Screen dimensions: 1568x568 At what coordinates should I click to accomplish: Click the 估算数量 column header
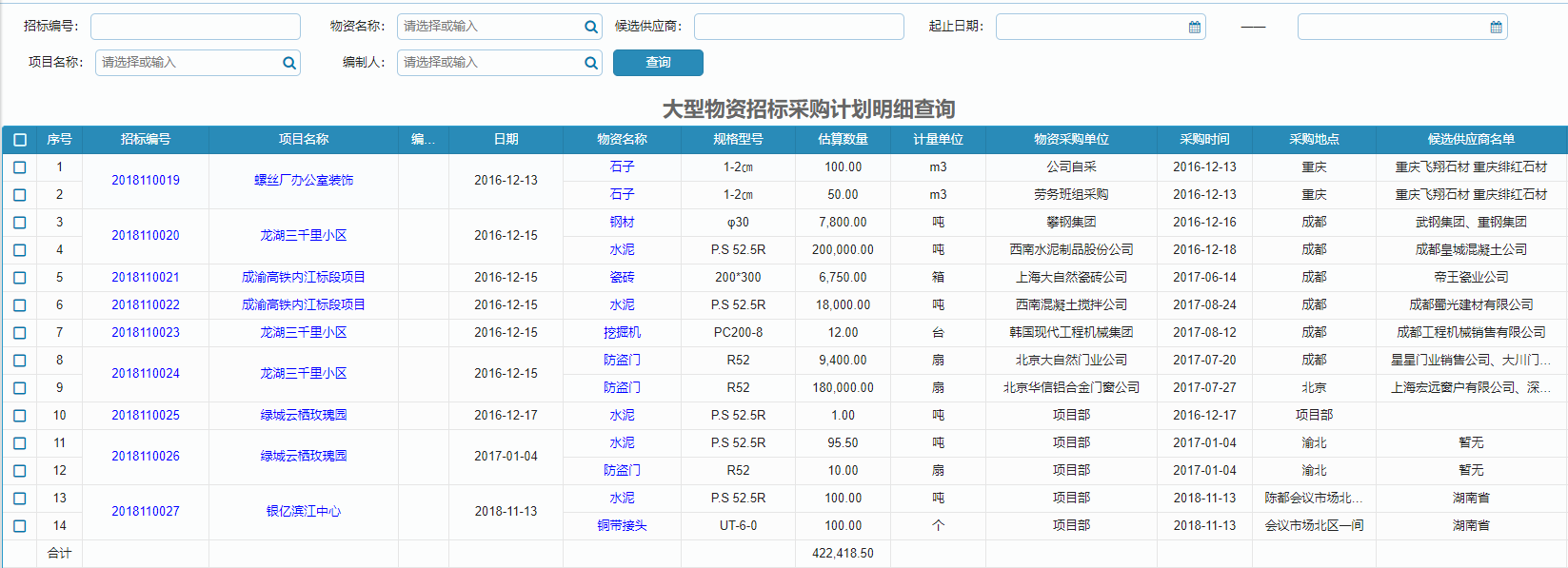click(x=843, y=140)
